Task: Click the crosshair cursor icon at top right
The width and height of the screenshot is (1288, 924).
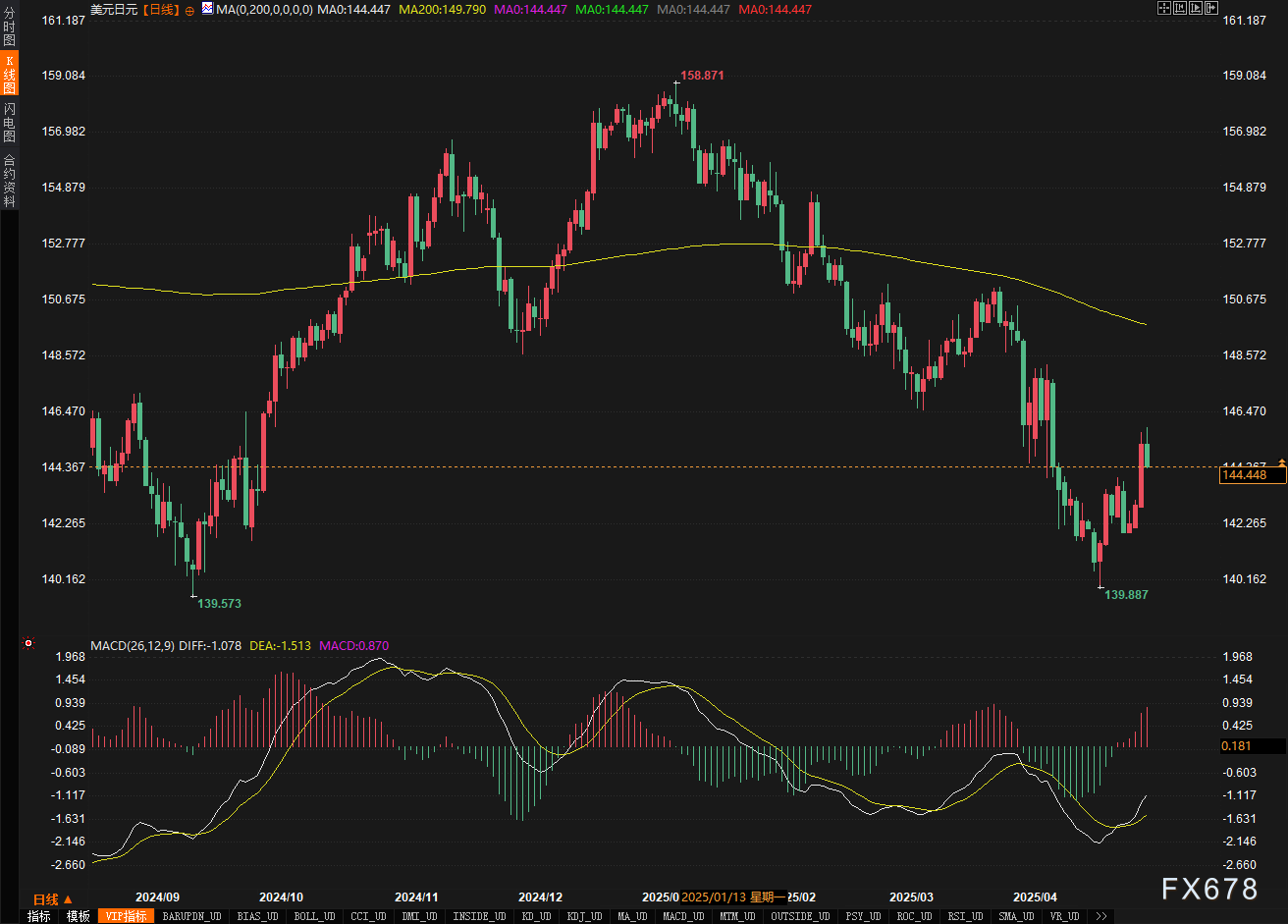Action: tap(1163, 8)
